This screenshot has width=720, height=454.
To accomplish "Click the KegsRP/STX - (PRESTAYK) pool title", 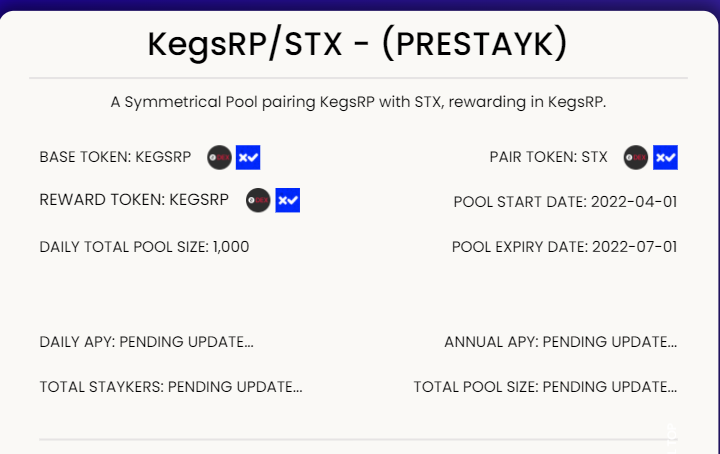I will click(358, 44).
